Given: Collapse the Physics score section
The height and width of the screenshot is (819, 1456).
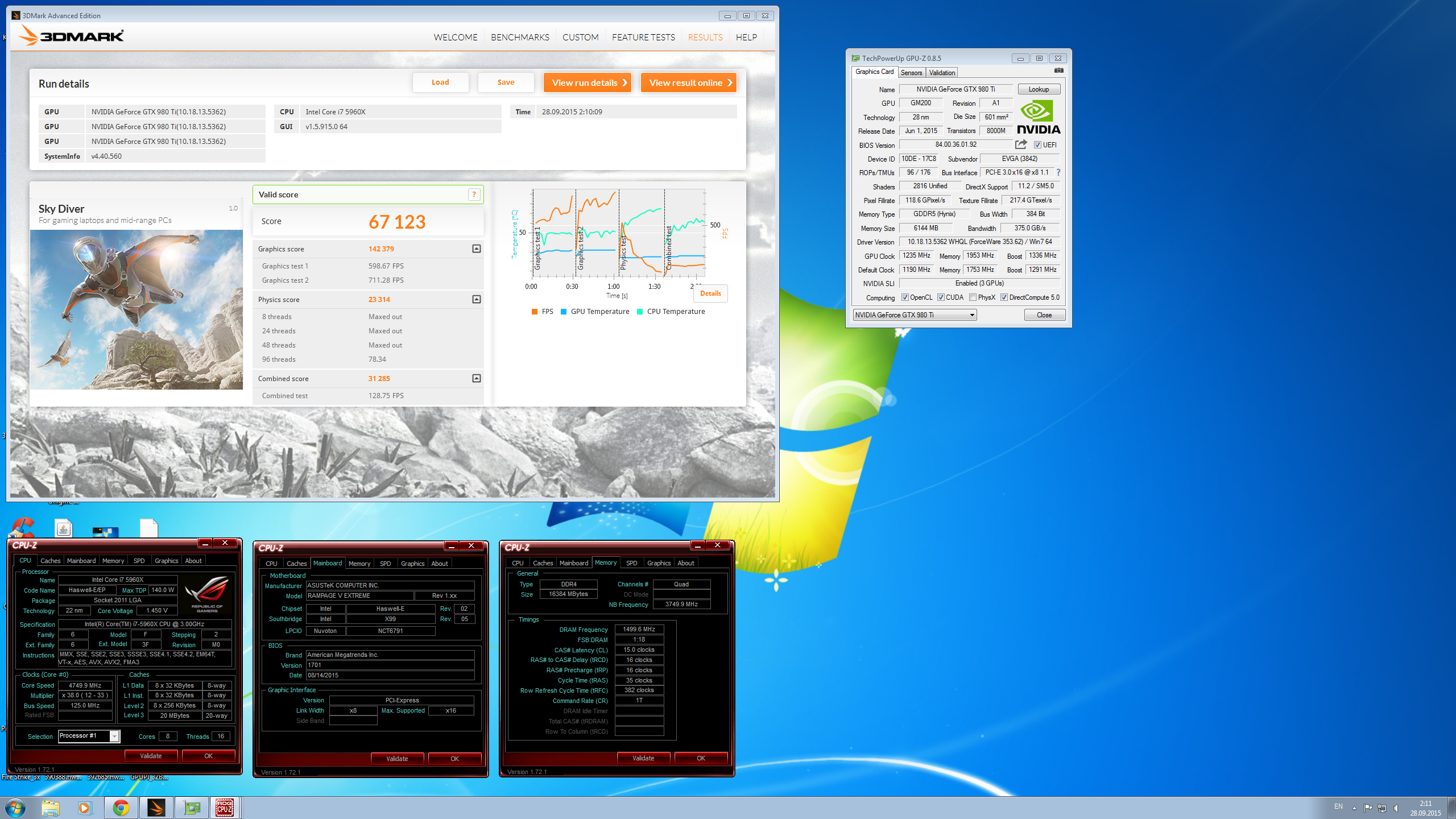Looking at the screenshot, I should (477, 299).
